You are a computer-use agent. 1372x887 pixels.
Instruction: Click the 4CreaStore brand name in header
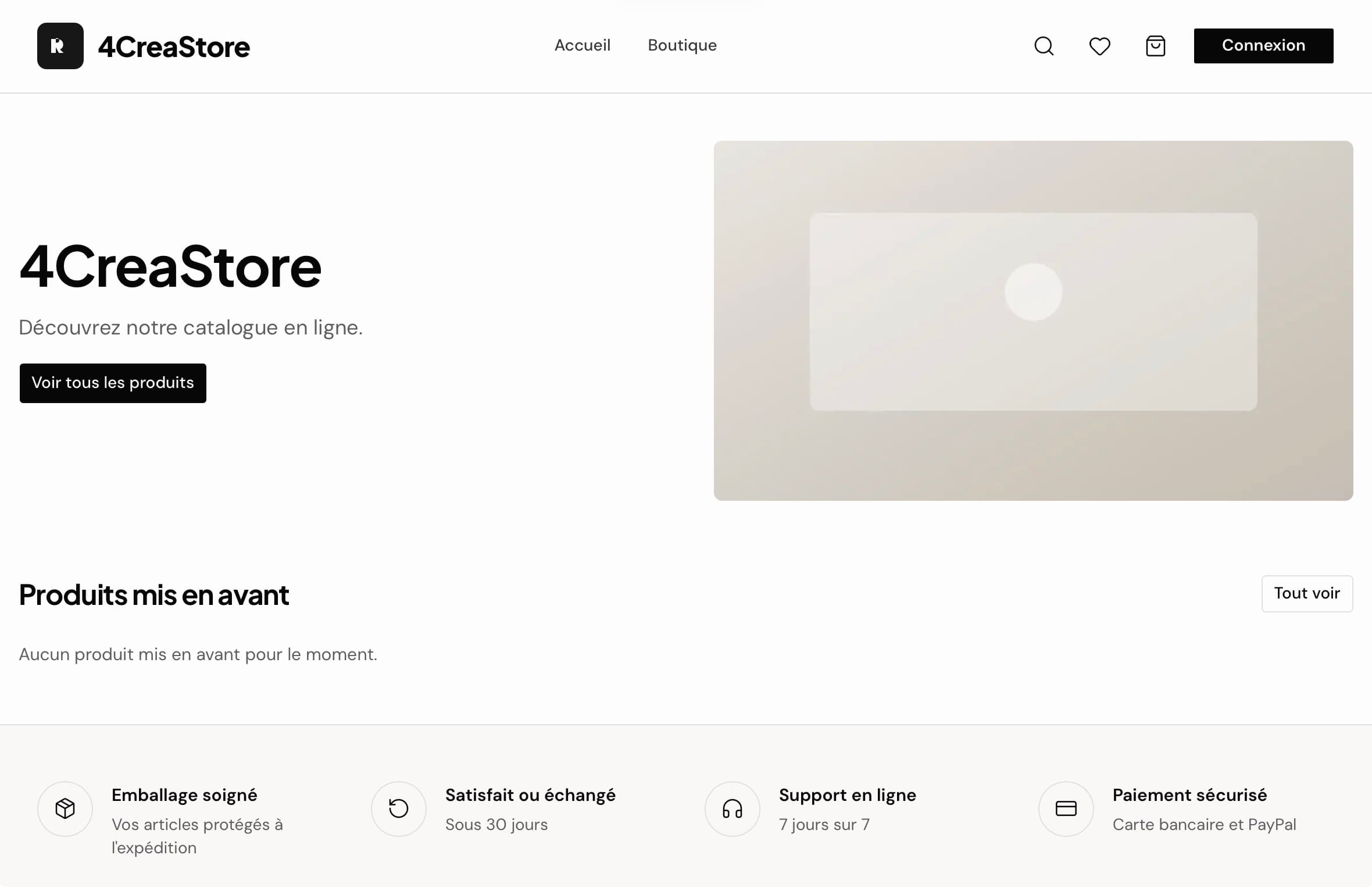174,47
